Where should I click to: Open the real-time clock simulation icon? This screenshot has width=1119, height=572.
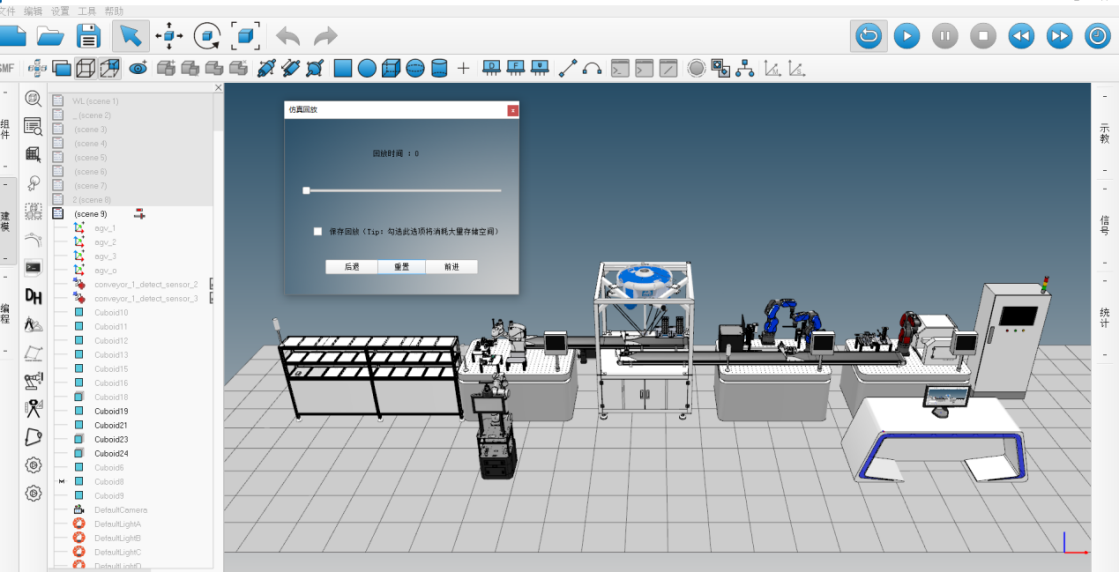click(x=1097, y=37)
